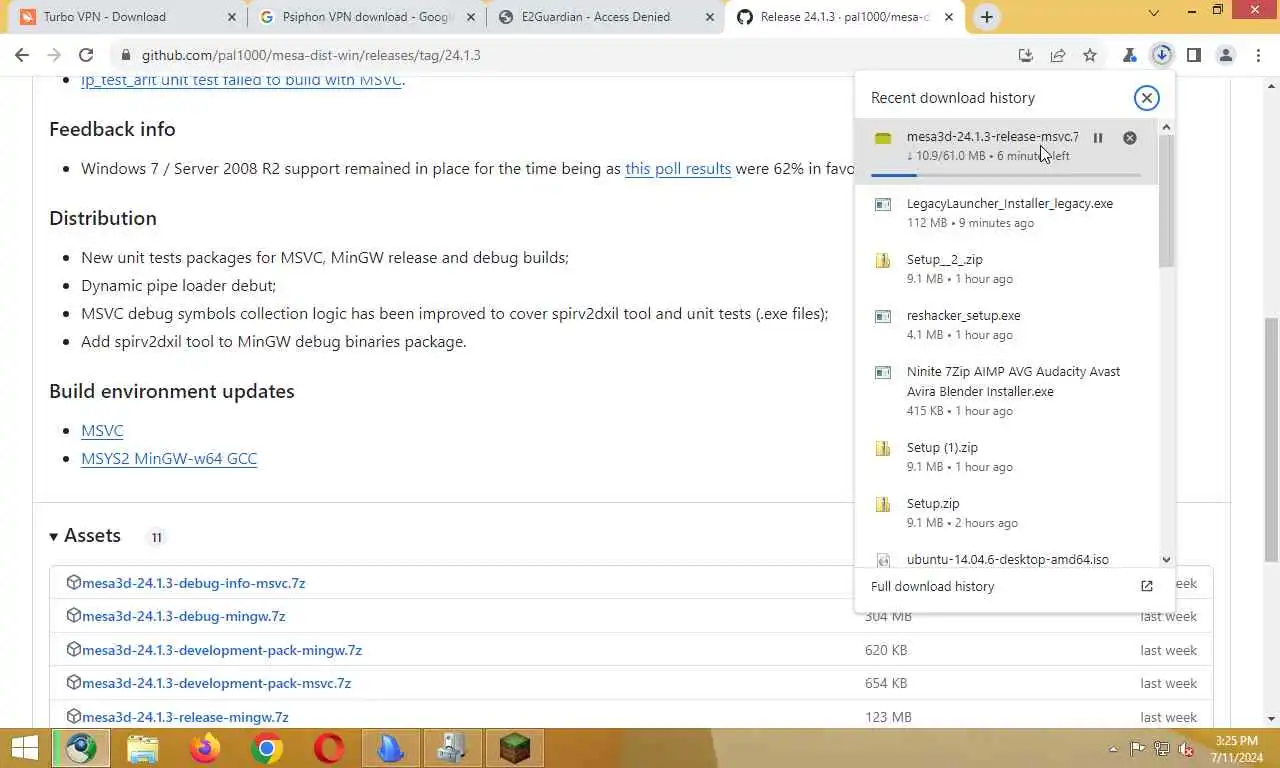Switch to the Psiphon VPN download tab
The height and width of the screenshot is (768, 1280).
pyautogui.click(x=366, y=17)
